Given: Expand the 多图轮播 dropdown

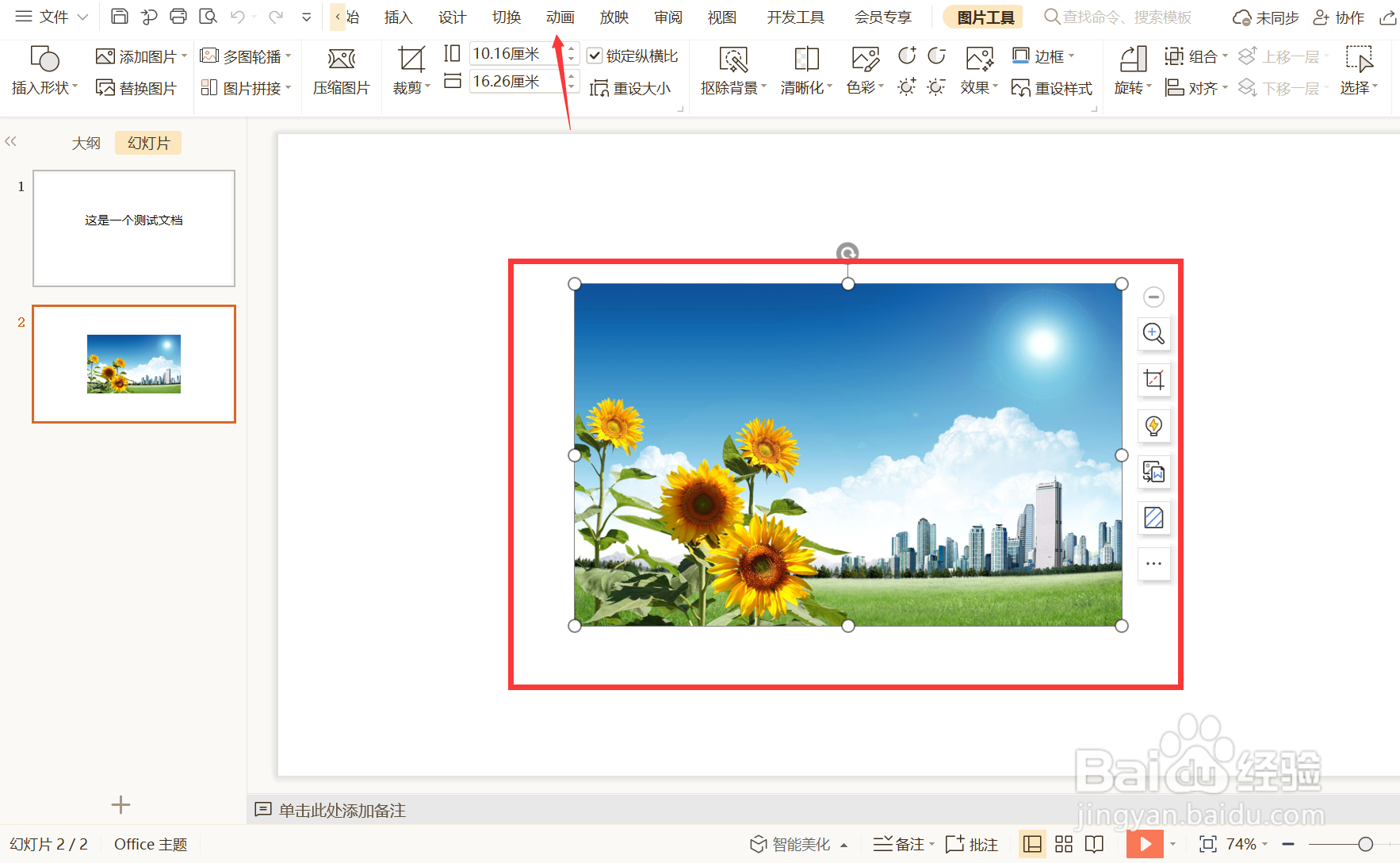Looking at the screenshot, I should (x=289, y=56).
